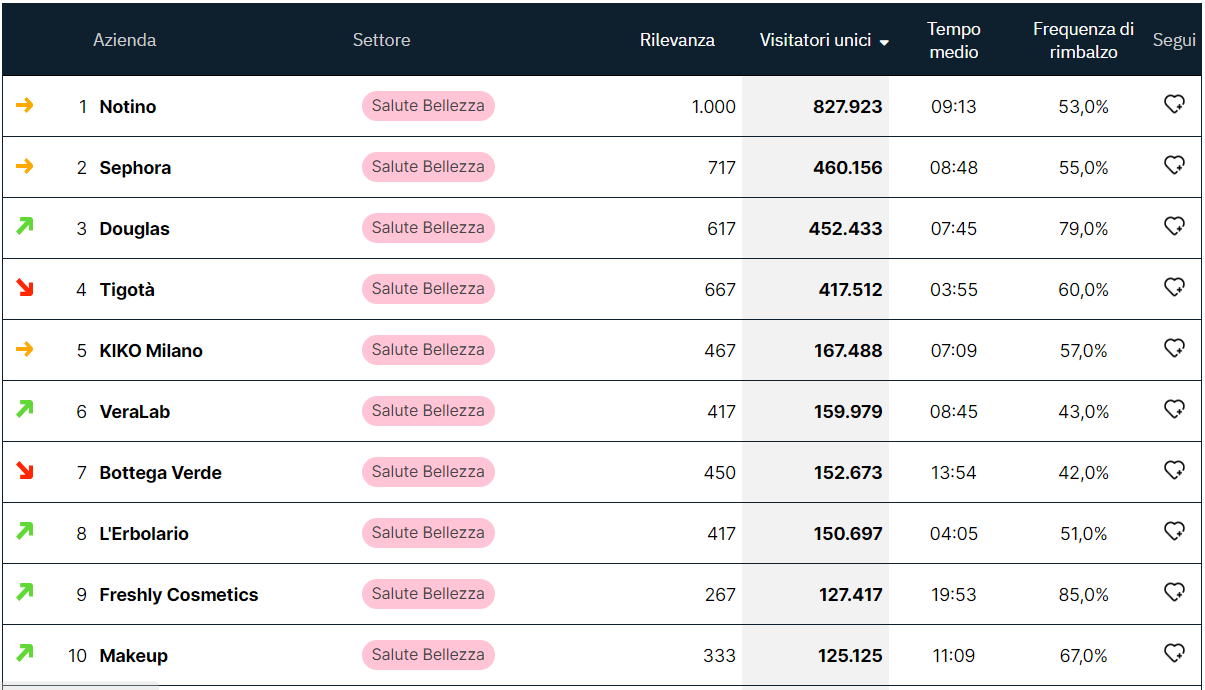The height and width of the screenshot is (690, 1205).
Task: Open the Douglas company link
Action: [x=135, y=229]
